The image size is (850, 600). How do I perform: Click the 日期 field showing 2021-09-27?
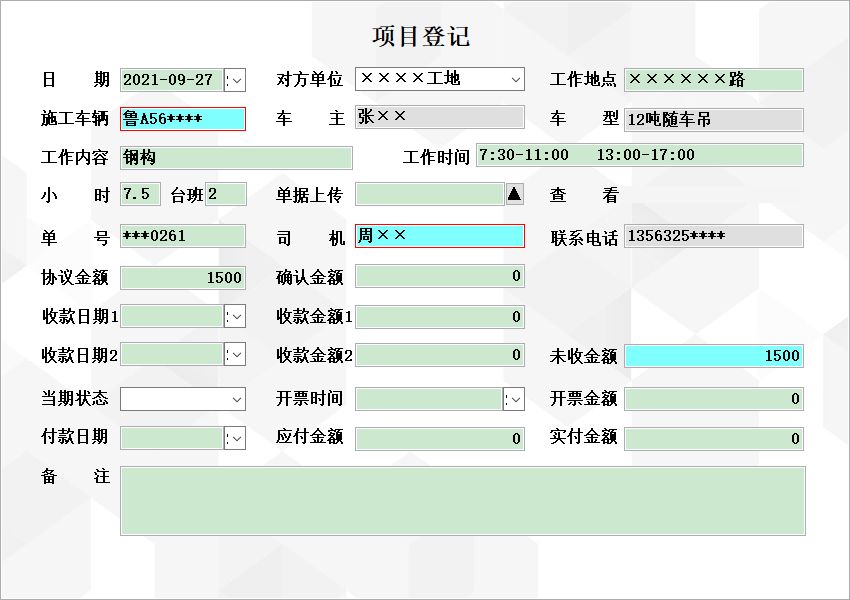[172, 80]
